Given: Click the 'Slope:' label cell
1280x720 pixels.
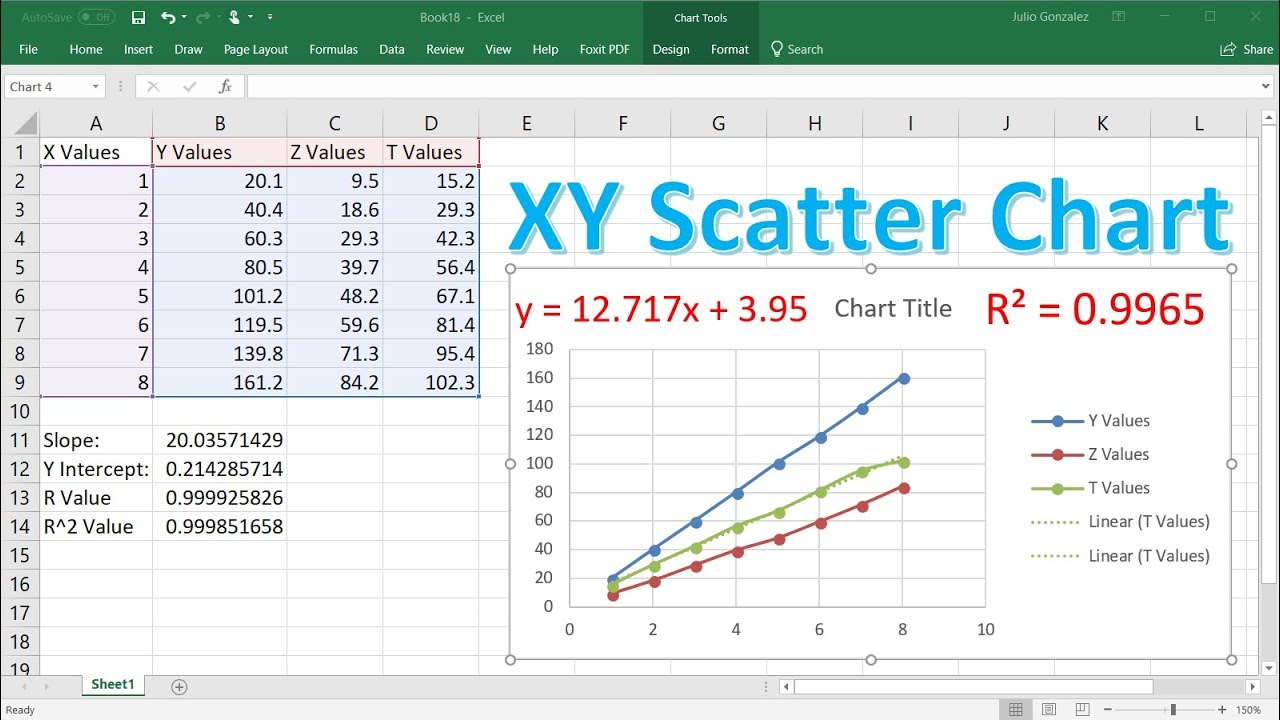Looking at the screenshot, I should tap(96, 440).
